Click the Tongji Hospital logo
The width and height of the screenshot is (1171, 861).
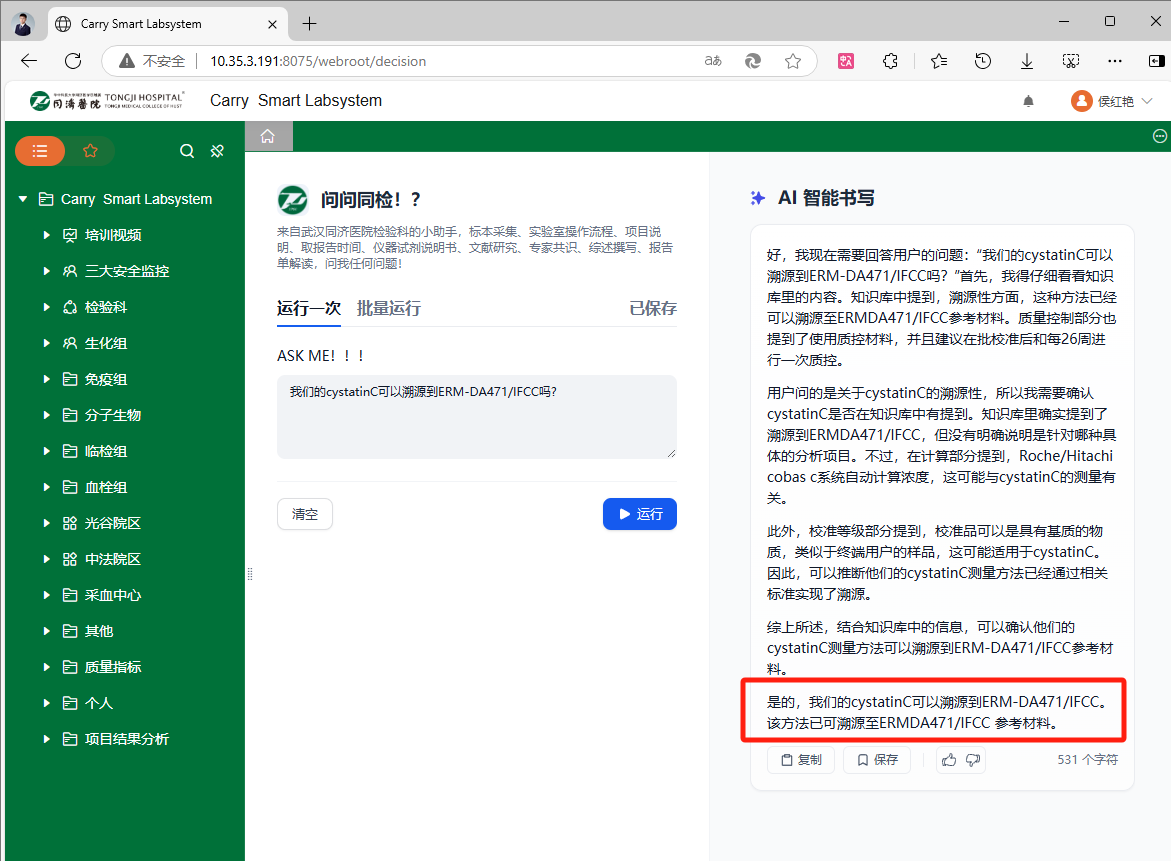pos(107,100)
